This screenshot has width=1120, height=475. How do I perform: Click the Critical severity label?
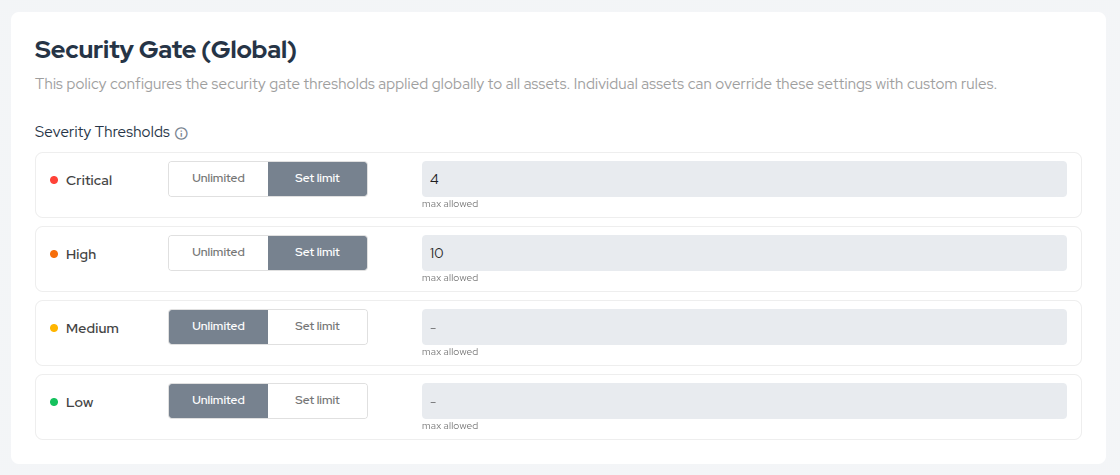pos(89,181)
